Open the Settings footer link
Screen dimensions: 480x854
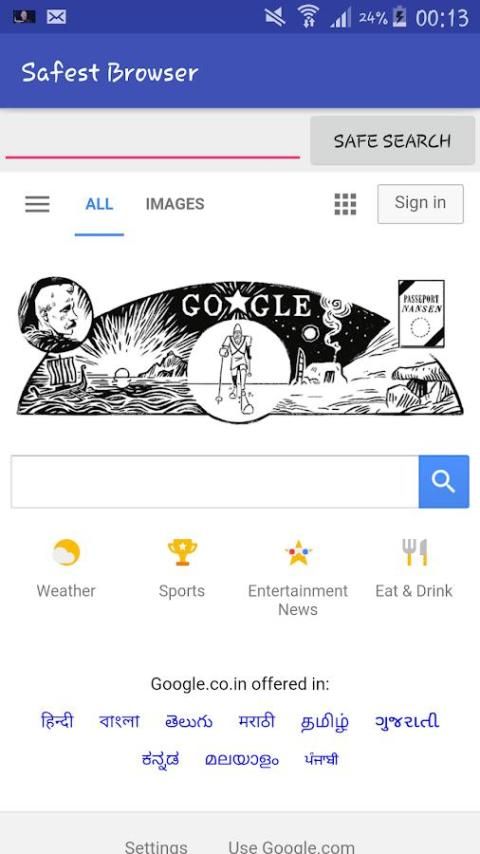coord(156,847)
